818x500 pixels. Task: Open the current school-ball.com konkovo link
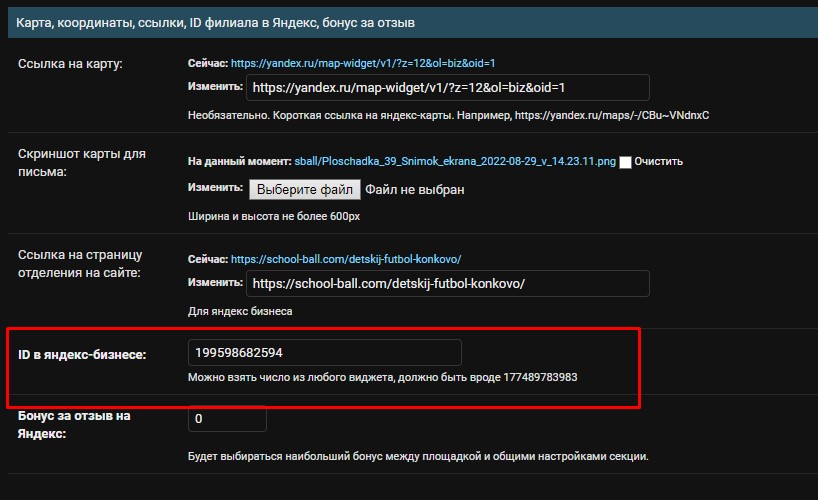(x=346, y=258)
